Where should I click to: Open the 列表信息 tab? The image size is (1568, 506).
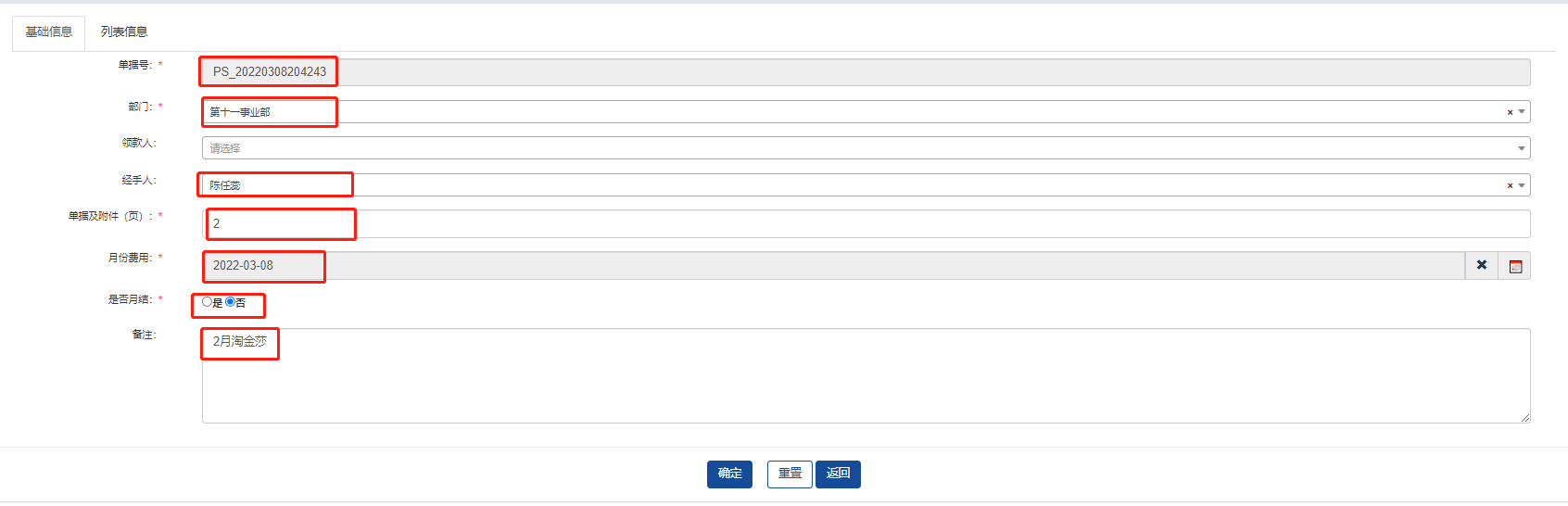pos(124,32)
